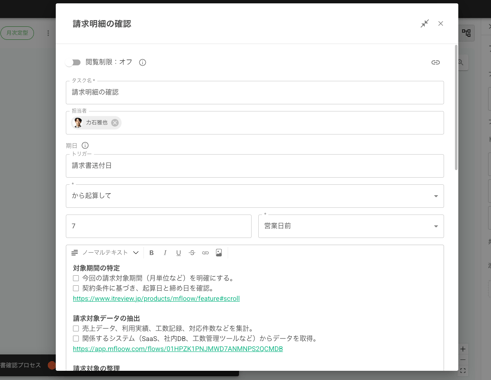This screenshot has width=491, height=380.
Task: Copy the task link with the chain icon
Action: pyautogui.click(x=435, y=62)
